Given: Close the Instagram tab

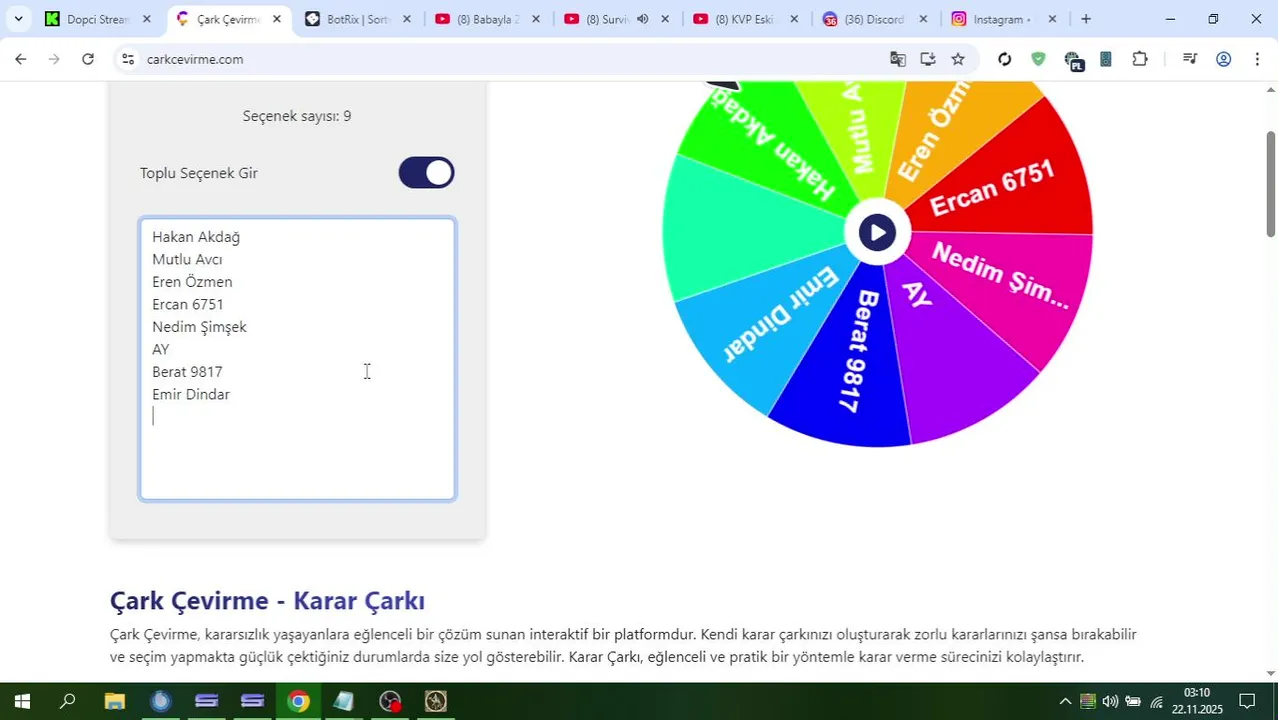Looking at the screenshot, I should [x=1052, y=19].
